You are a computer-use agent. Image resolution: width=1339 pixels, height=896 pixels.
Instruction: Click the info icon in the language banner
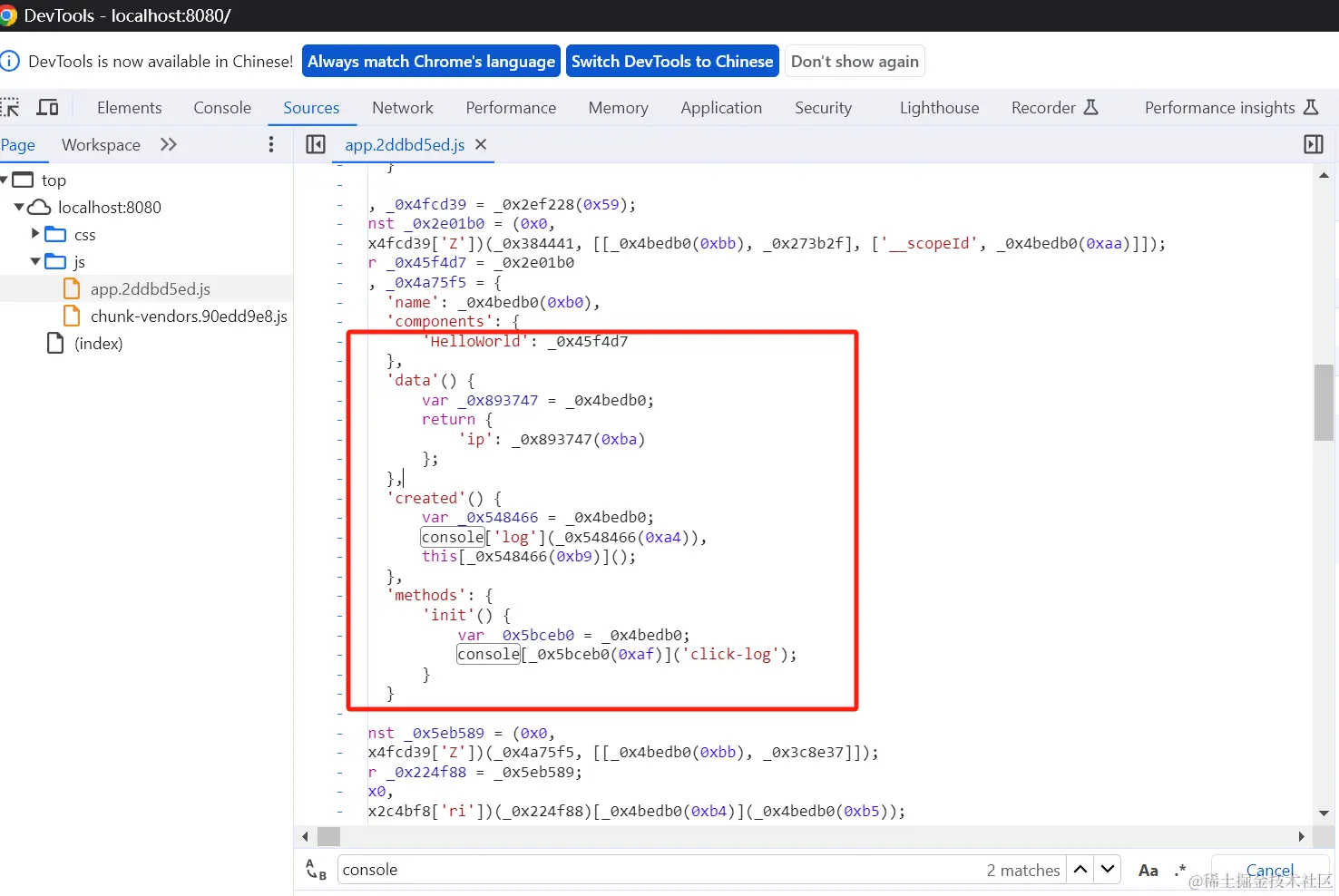click(10, 61)
